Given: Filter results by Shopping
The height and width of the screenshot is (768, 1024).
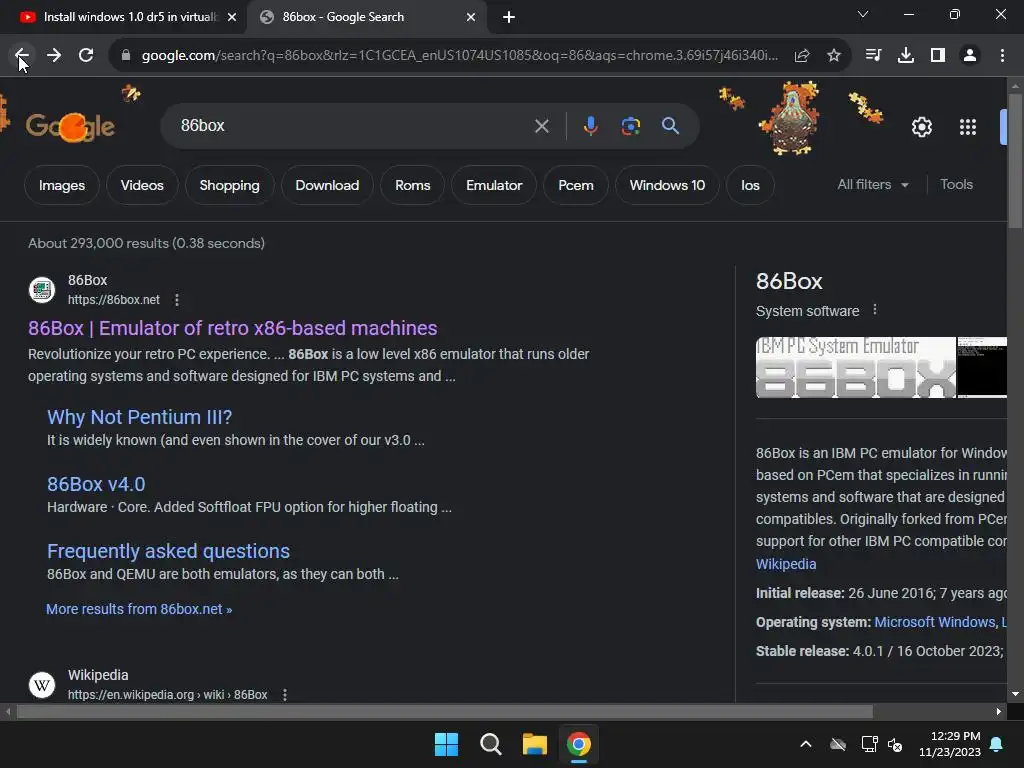Looking at the screenshot, I should click(229, 185).
